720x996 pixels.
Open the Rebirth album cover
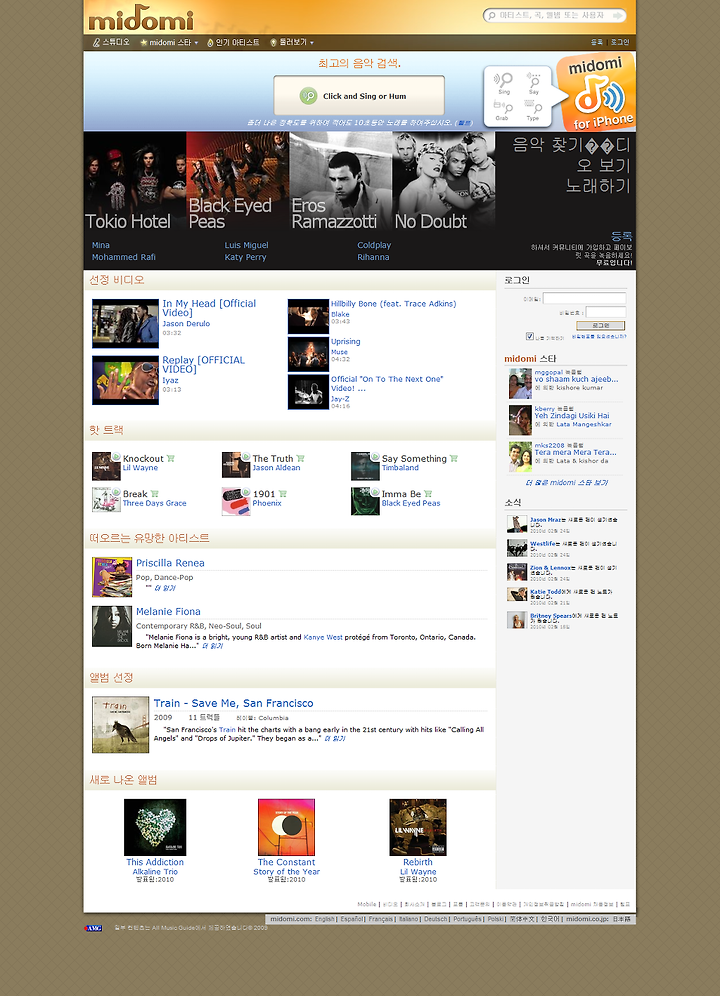[x=418, y=827]
